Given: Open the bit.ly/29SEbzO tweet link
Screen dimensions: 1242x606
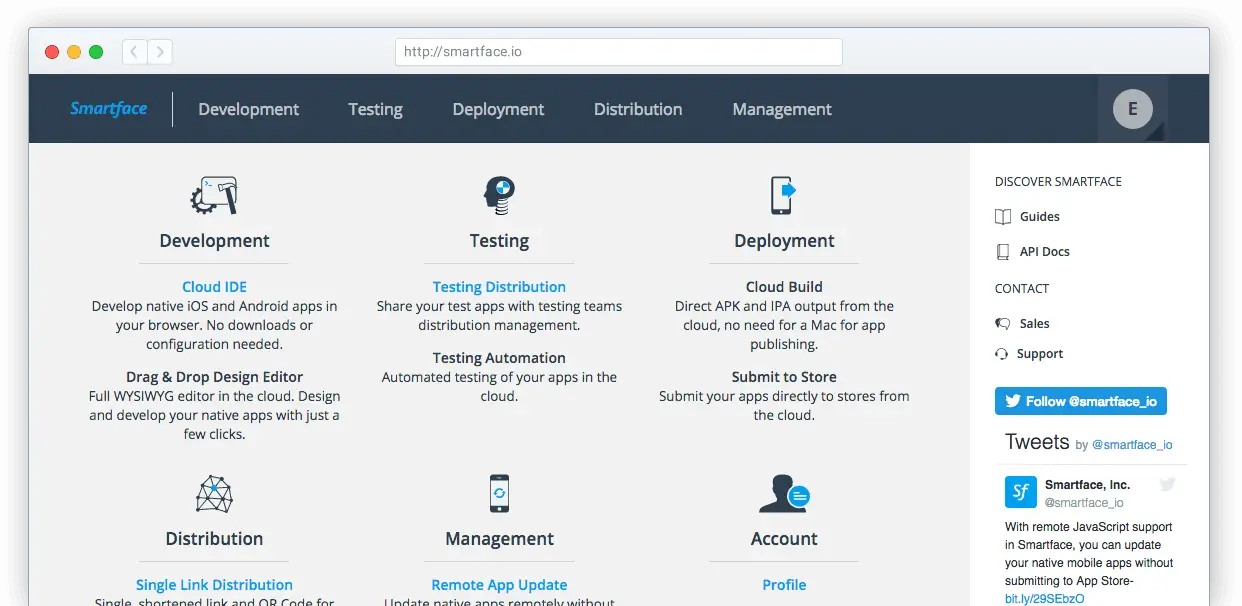Looking at the screenshot, I should (x=1044, y=599).
